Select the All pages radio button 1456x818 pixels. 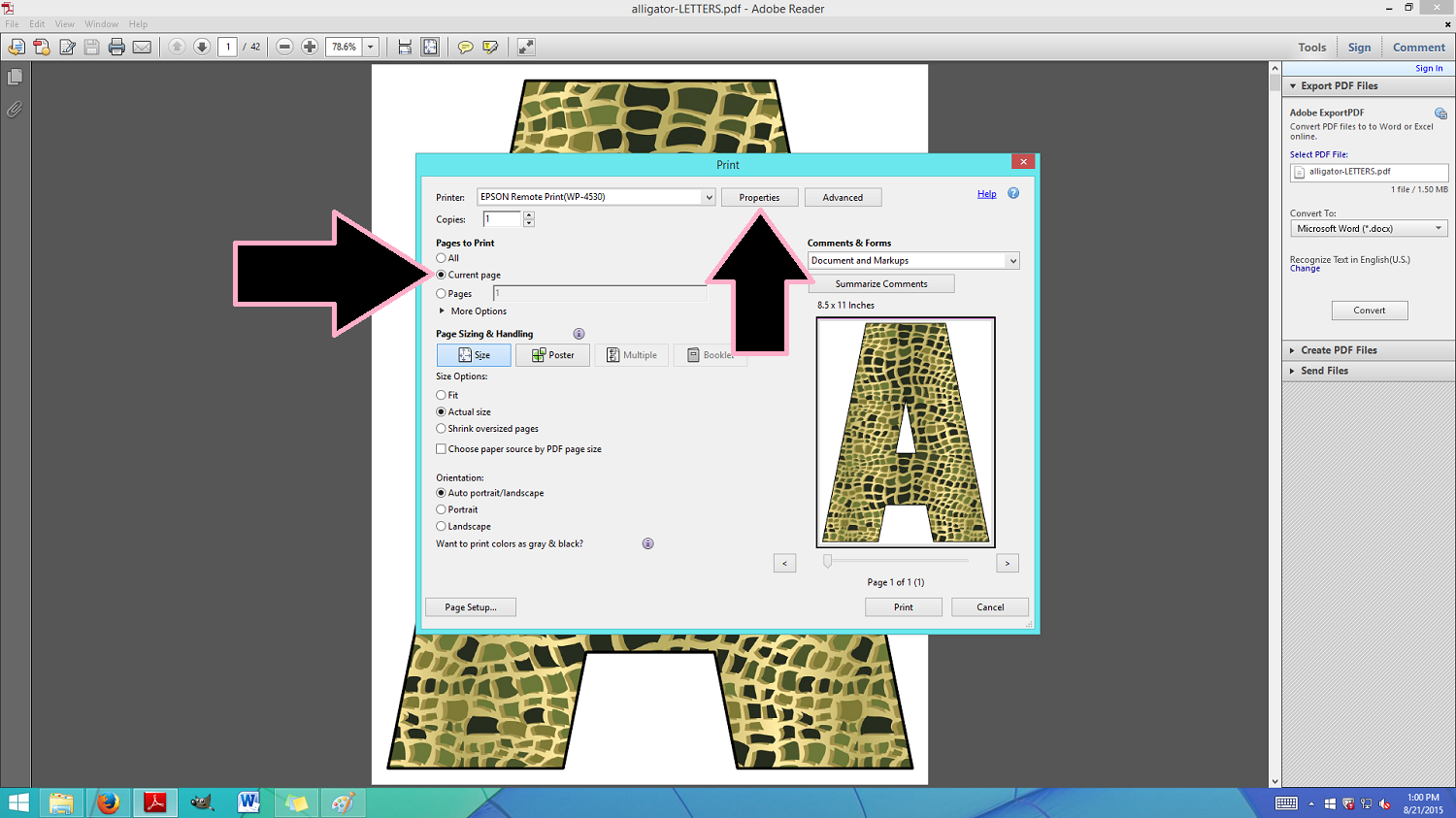point(441,258)
